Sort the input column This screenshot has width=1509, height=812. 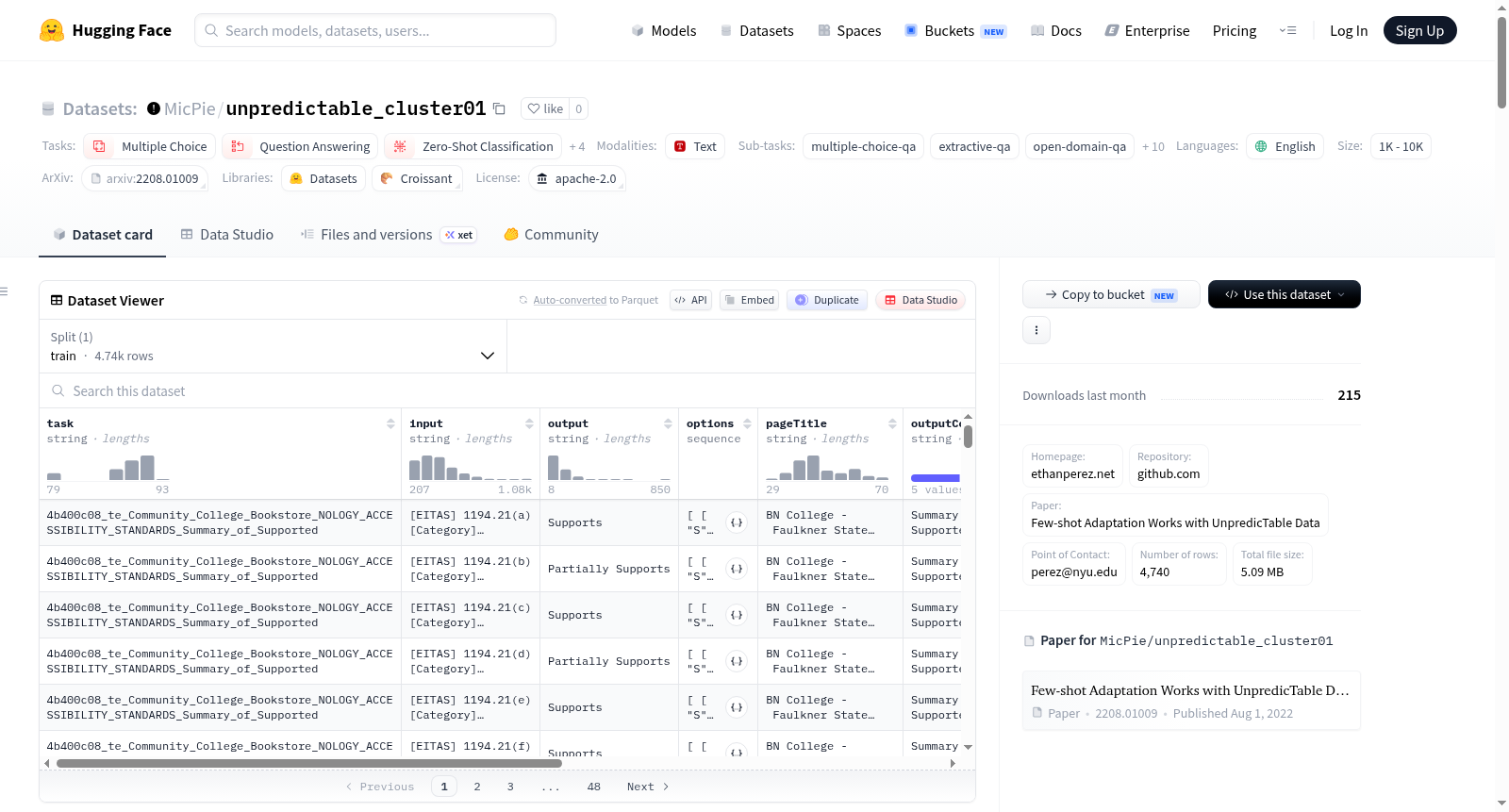pos(529,424)
